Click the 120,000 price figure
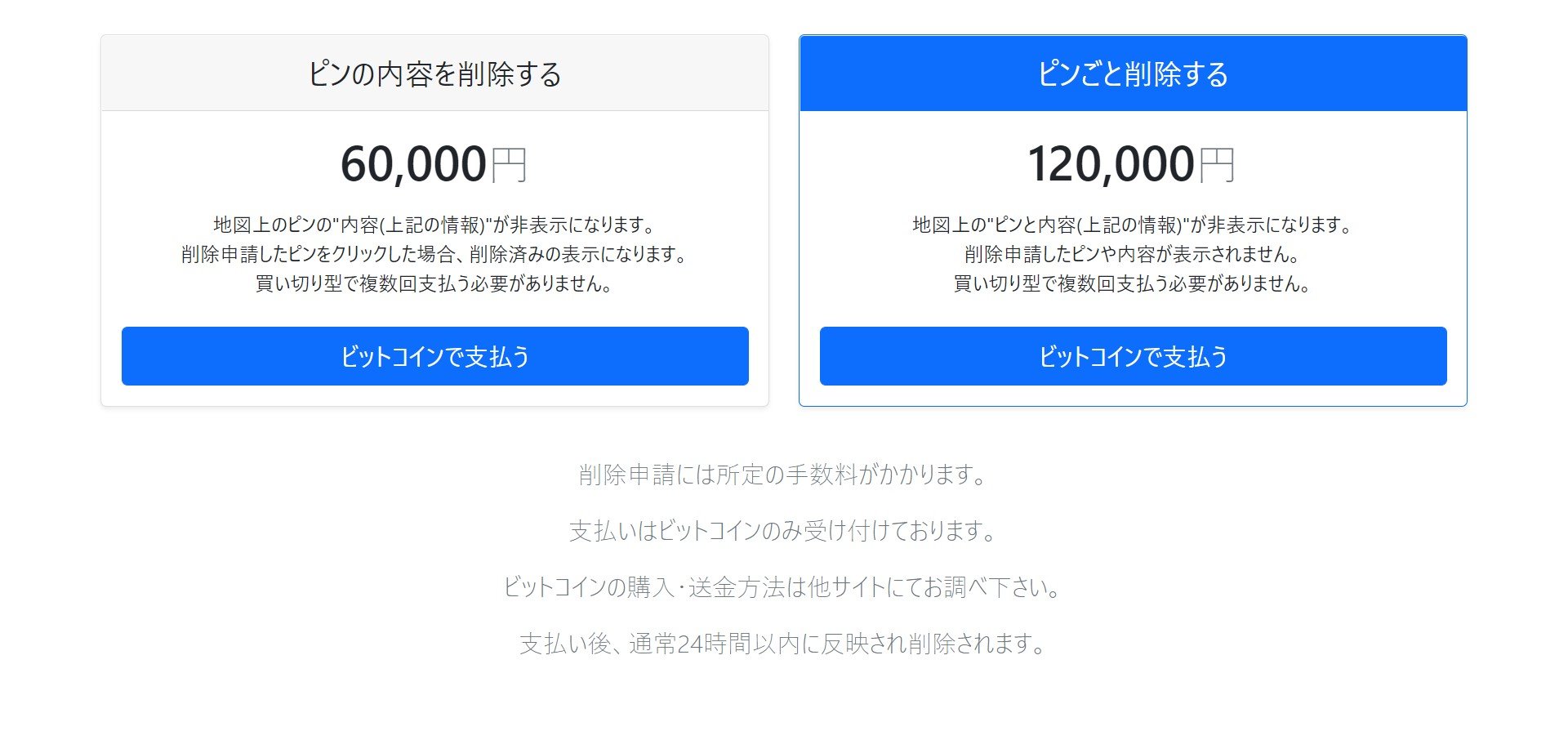 (x=1111, y=164)
